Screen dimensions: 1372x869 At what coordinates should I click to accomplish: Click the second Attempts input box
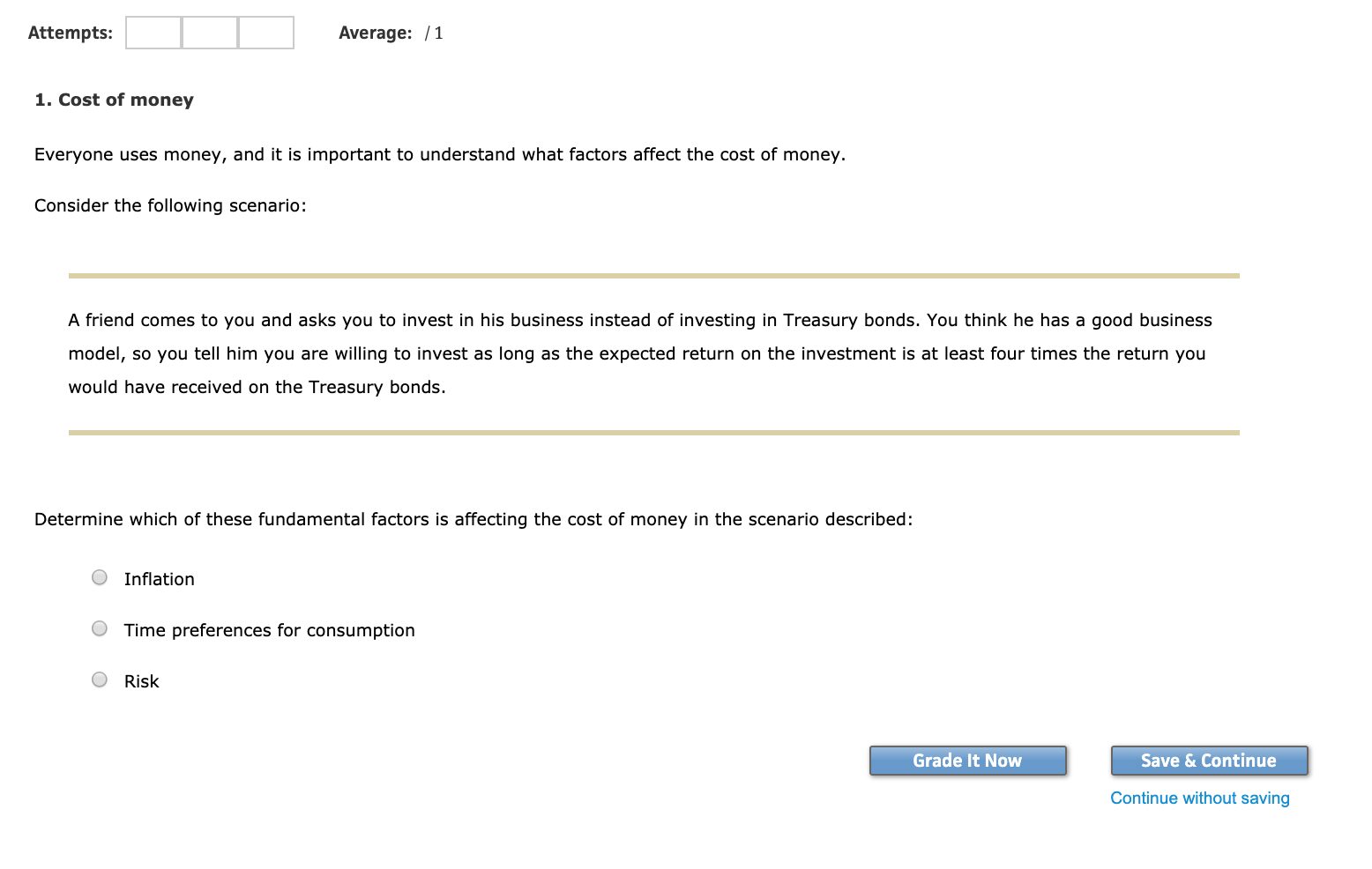point(209,32)
